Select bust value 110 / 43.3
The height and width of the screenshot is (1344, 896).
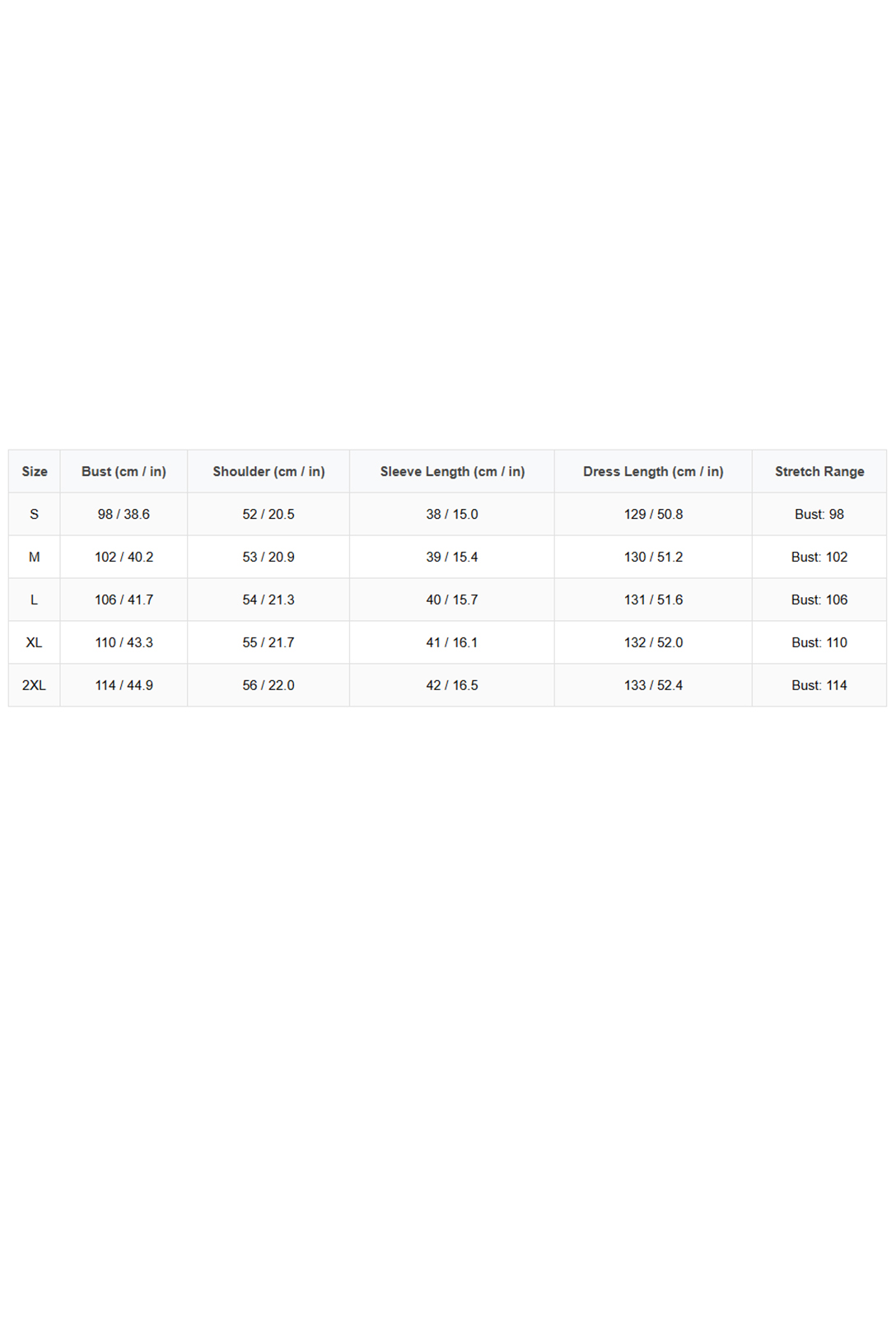pos(124,643)
